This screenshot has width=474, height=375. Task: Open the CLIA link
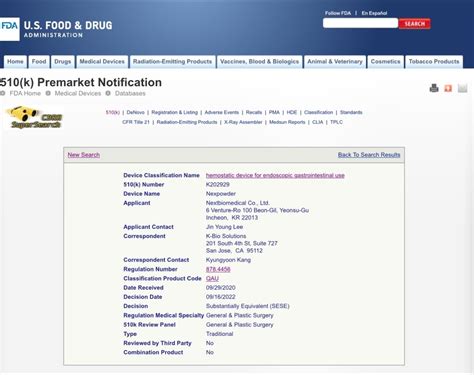tap(318, 122)
